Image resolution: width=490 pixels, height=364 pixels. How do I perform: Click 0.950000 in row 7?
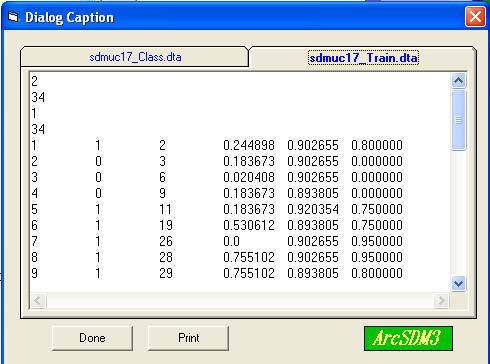377,241
